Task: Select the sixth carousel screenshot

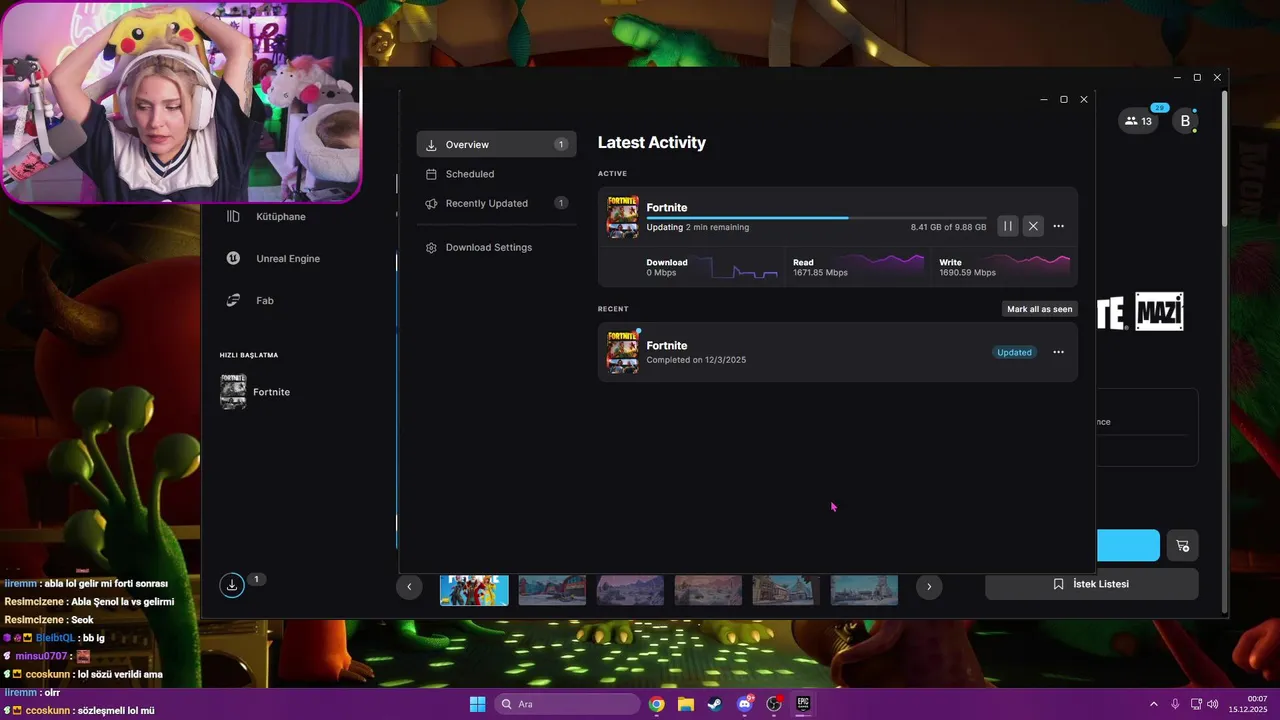Action: click(x=864, y=590)
